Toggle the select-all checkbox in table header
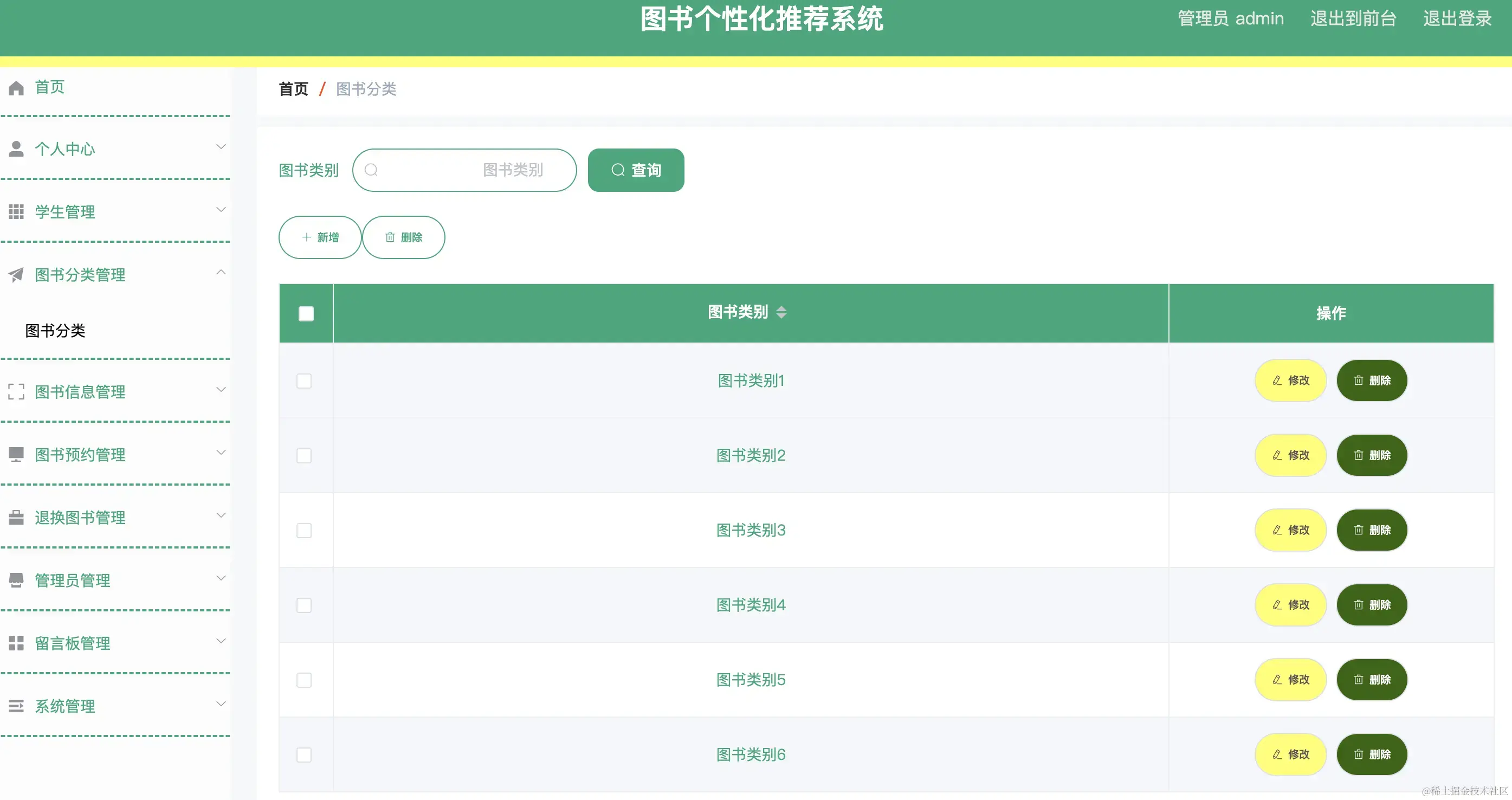Image resolution: width=1512 pixels, height=800 pixels. (305, 313)
